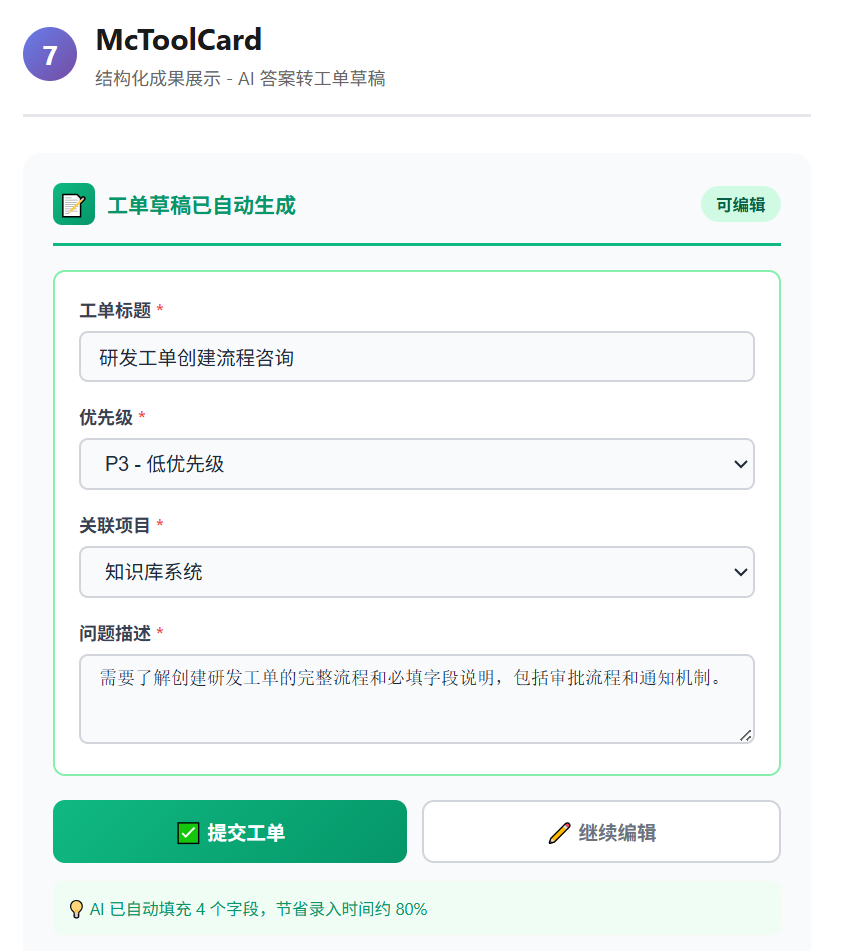Expand the 关联项目 chevron arrow
This screenshot has height=951, width=849.
[x=740, y=572]
